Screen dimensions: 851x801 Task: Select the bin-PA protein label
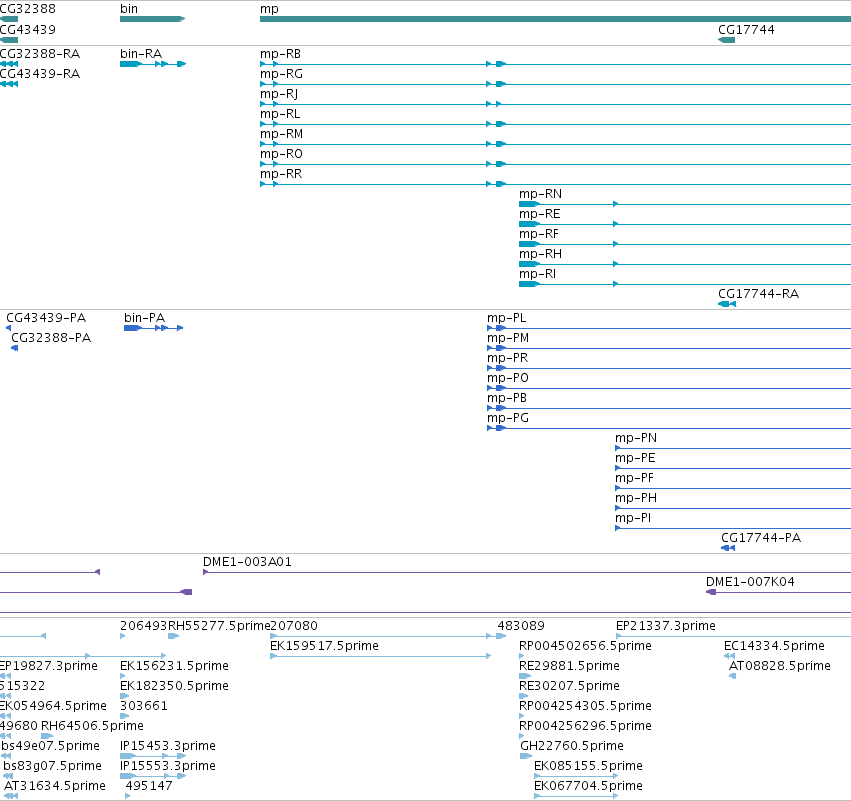click(144, 318)
